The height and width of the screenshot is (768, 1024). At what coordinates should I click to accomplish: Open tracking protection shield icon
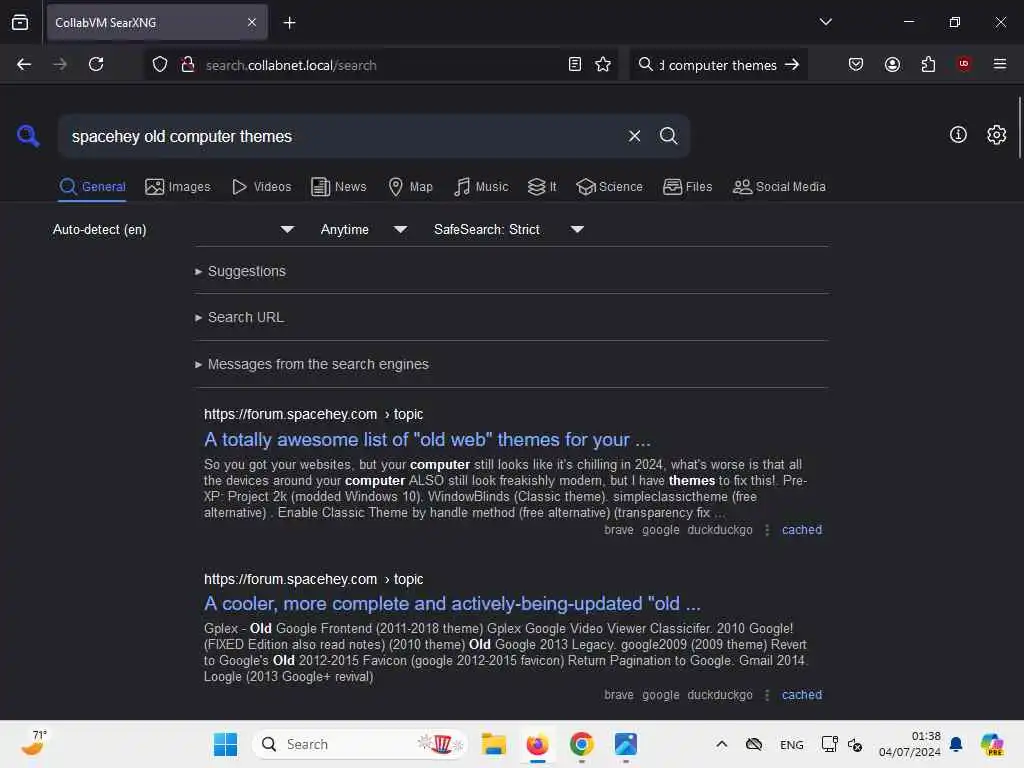[x=160, y=64]
